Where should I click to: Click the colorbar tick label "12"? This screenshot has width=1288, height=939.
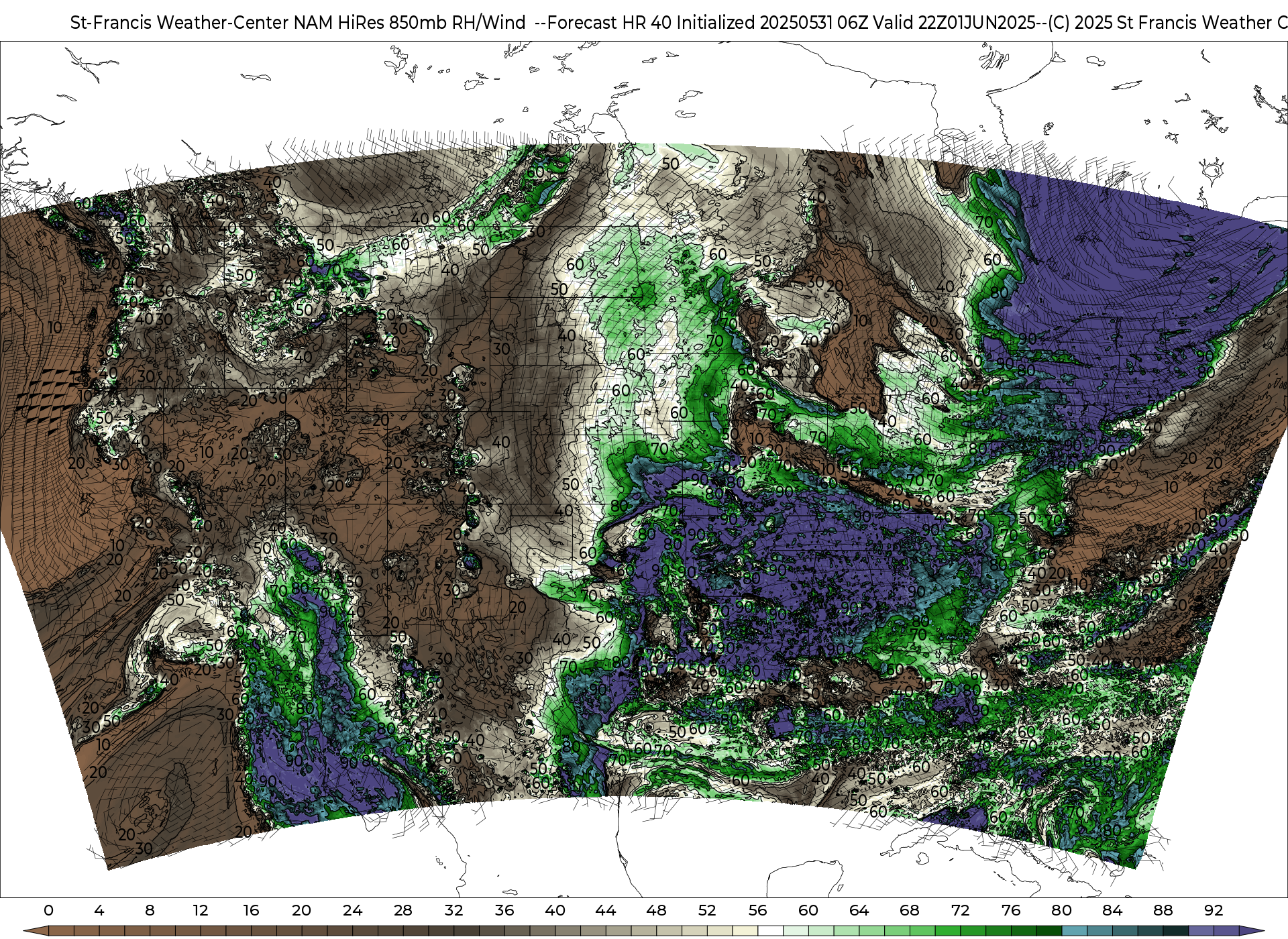tap(201, 911)
